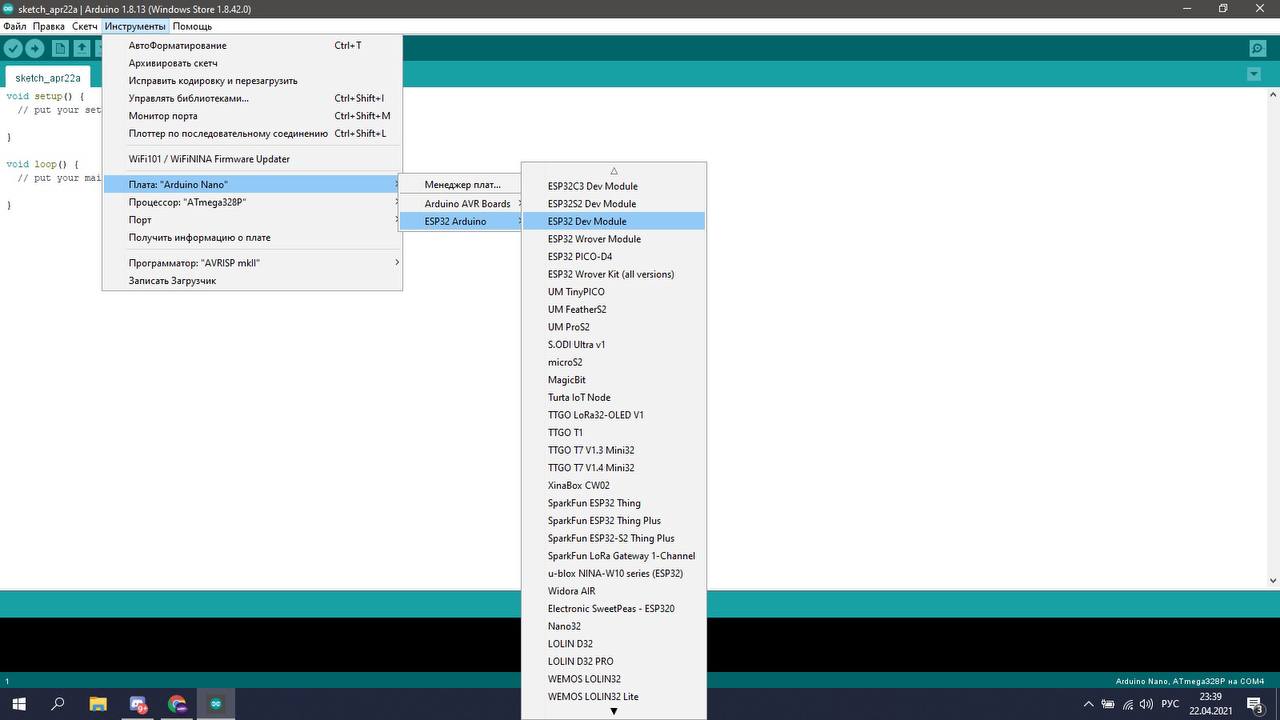
Task: Click the Arduino IDE taskbar icon
Action: pyautogui.click(x=215, y=704)
